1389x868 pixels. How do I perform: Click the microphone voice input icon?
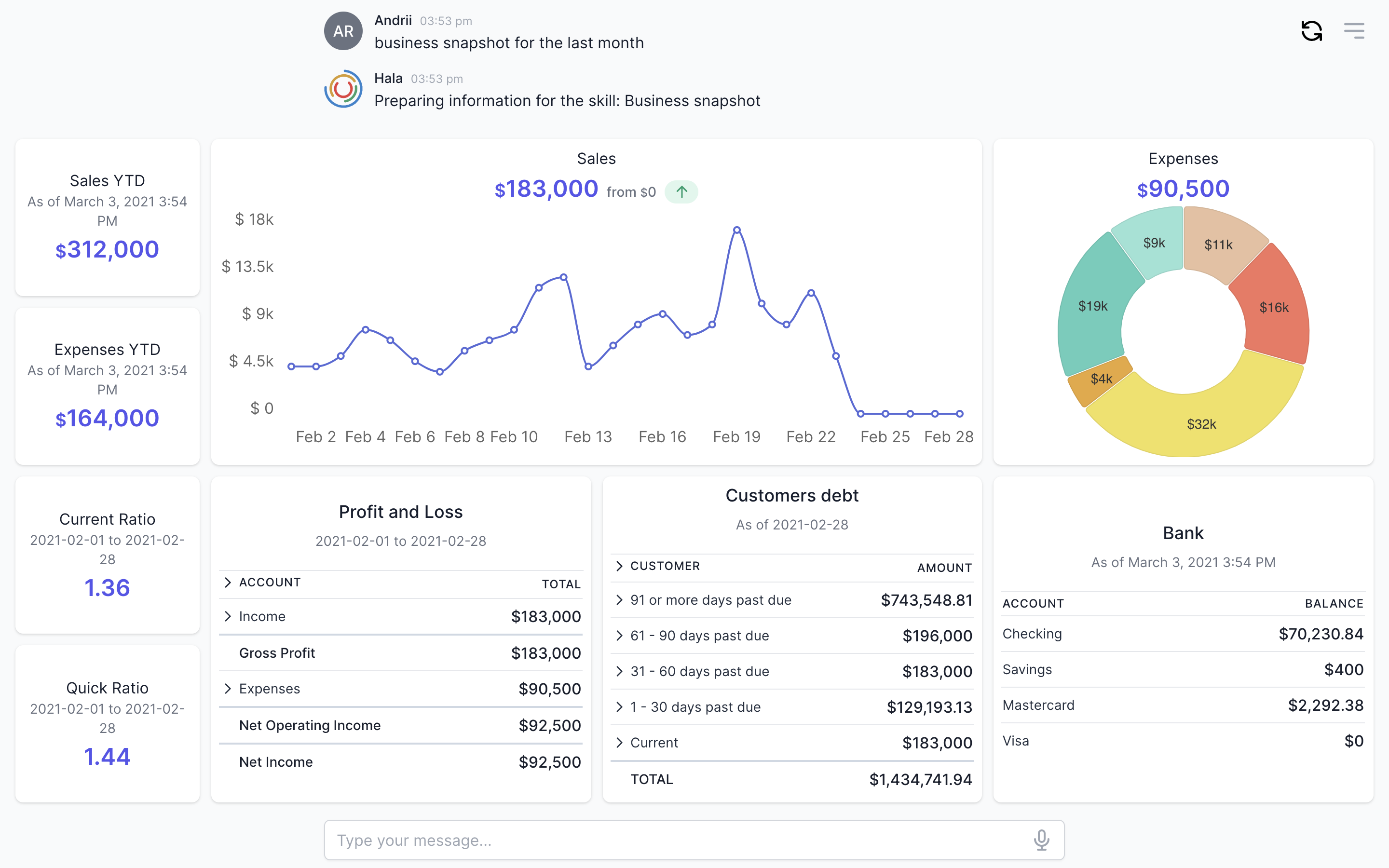tap(1041, 840)
